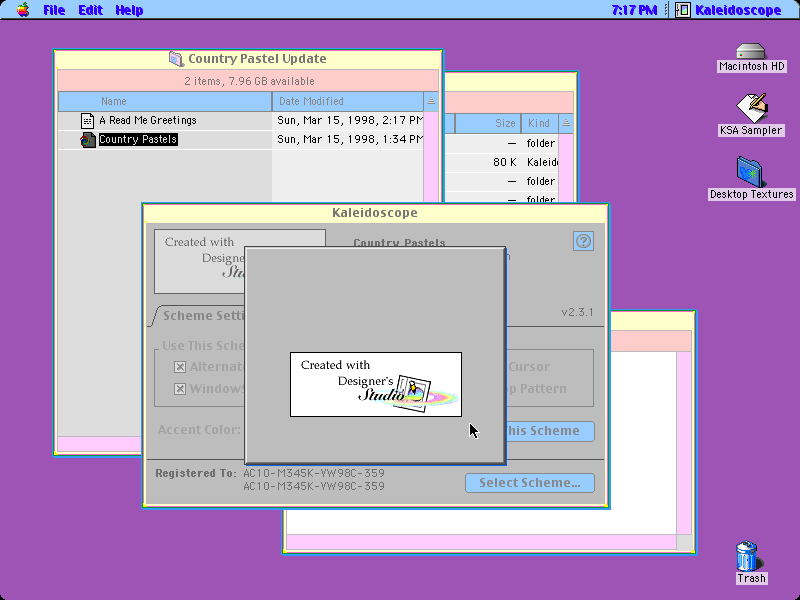Toggle the Alternate checkbox in Kaleidoscope
This screenshot has height=600, width=800.
(180, 367)
